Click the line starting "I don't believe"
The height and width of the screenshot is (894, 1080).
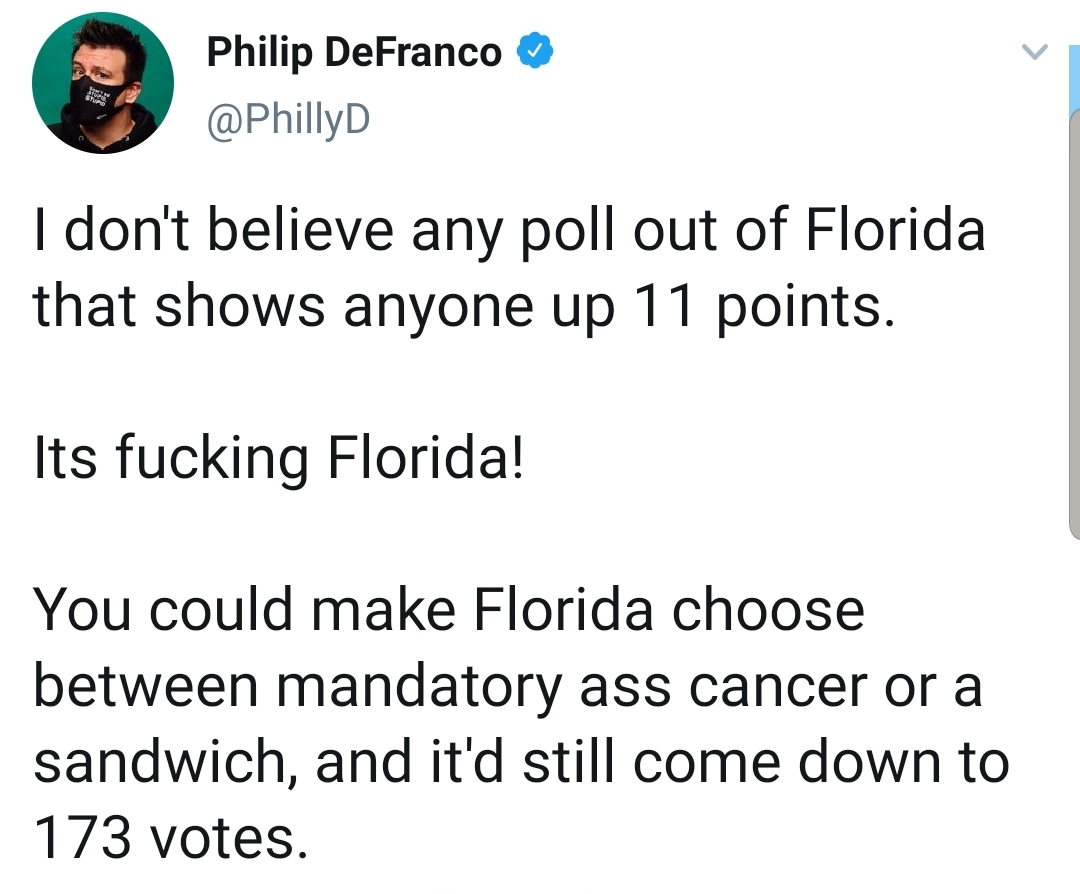(x=509, y=229)
